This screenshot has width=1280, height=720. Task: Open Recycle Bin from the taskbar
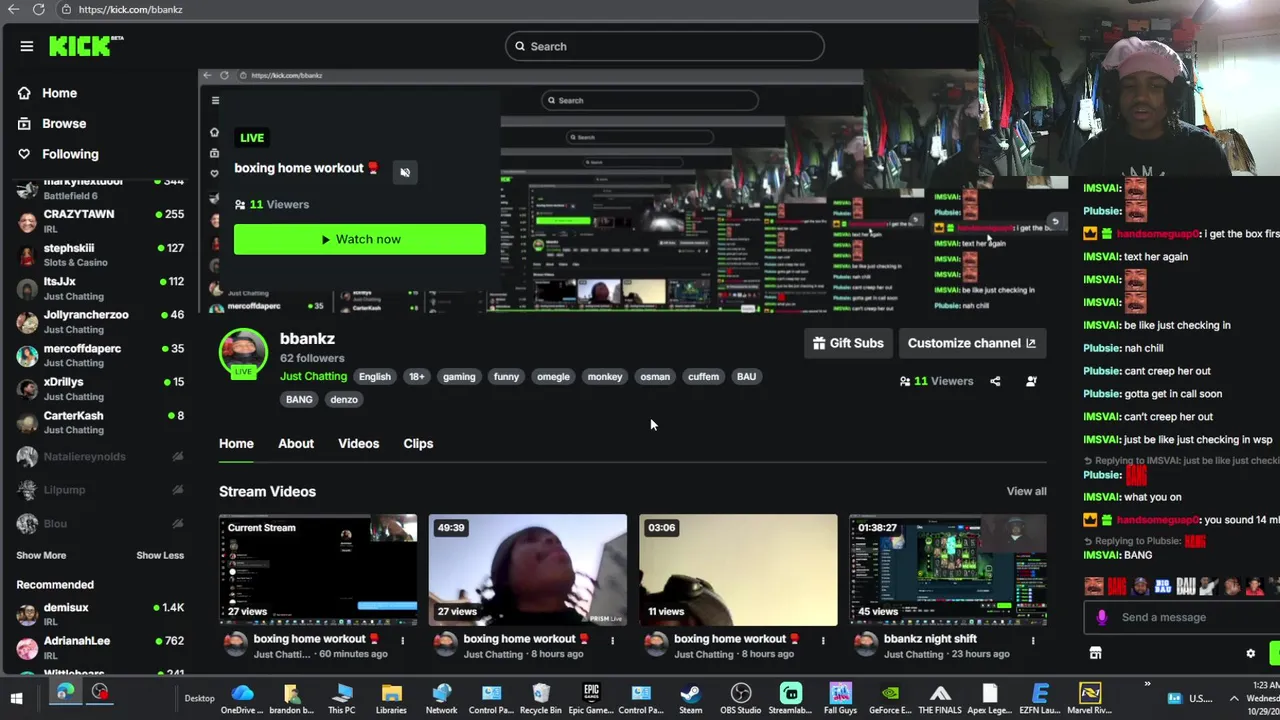coord(540,698)
